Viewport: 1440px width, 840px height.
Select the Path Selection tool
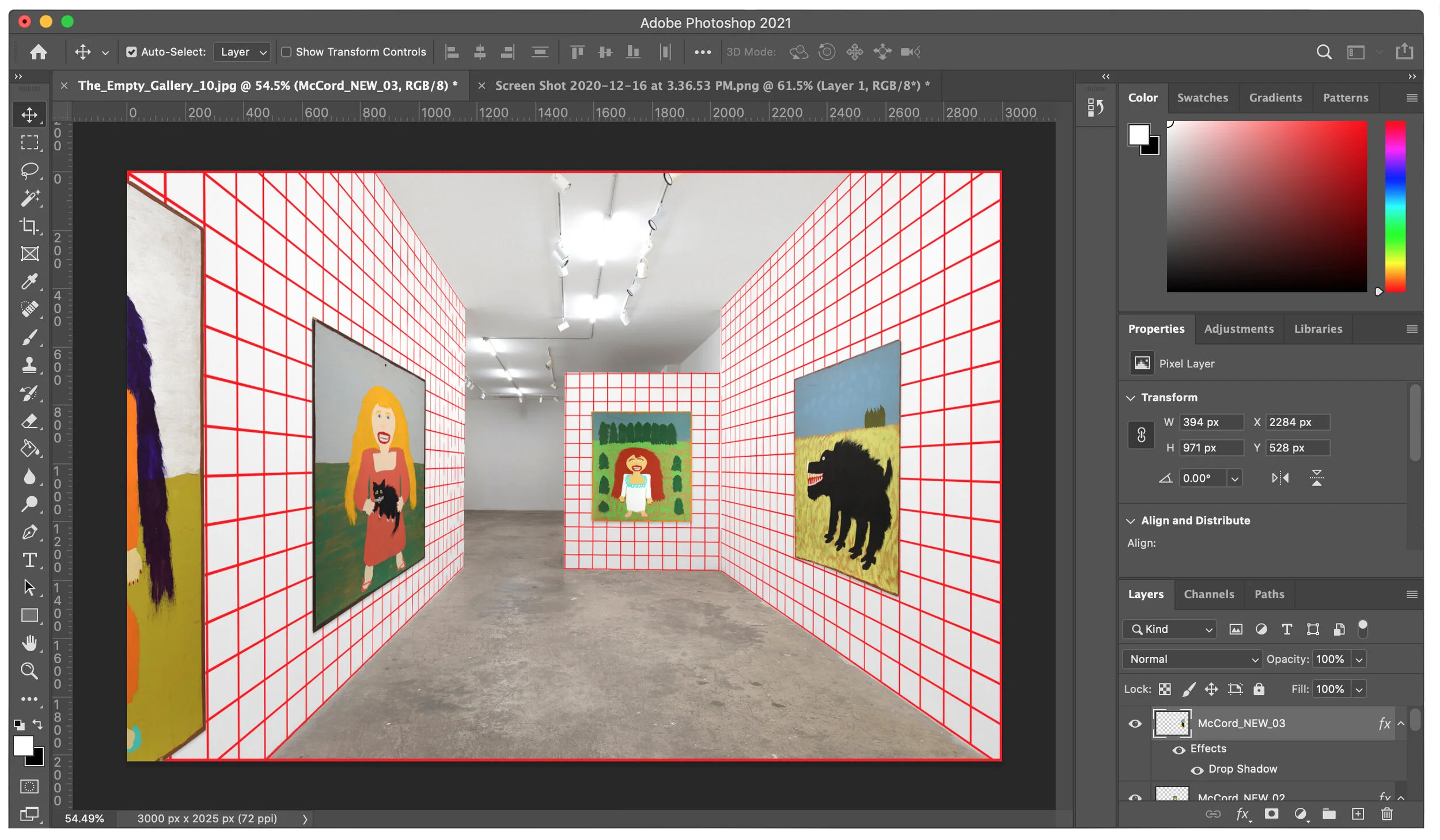29,588
